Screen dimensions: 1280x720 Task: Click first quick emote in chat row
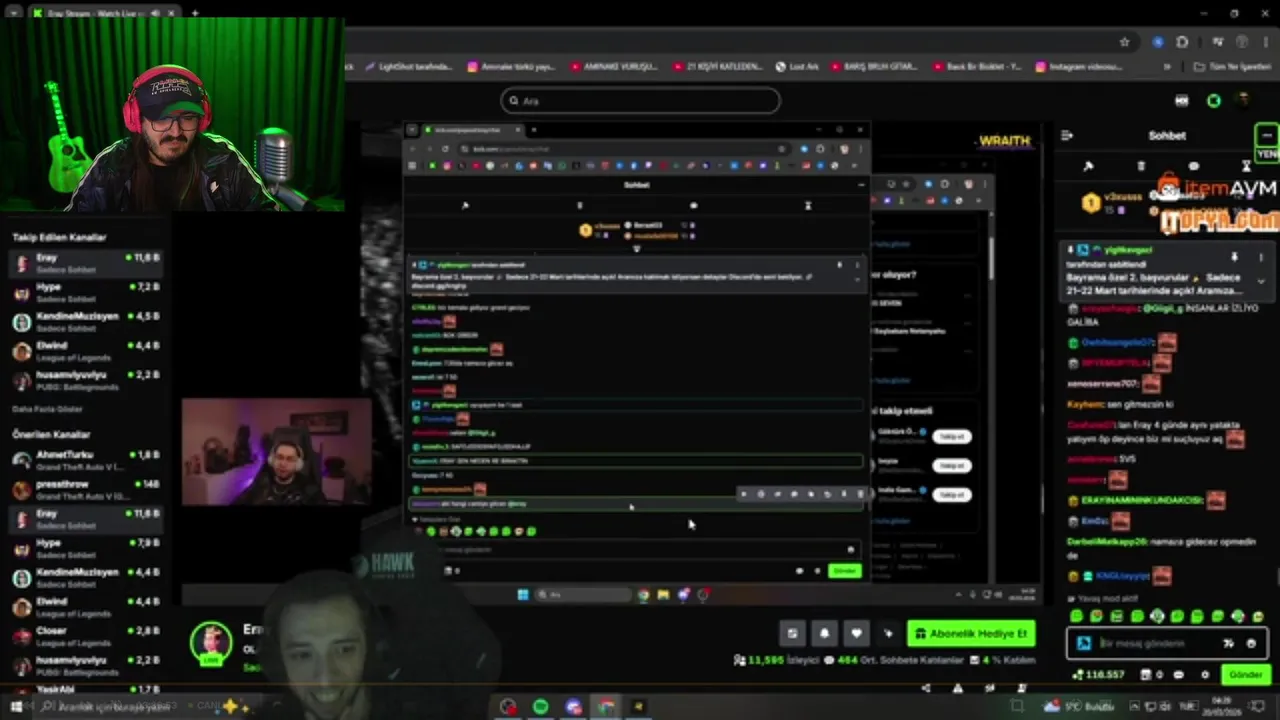[x=1076, y=617]
